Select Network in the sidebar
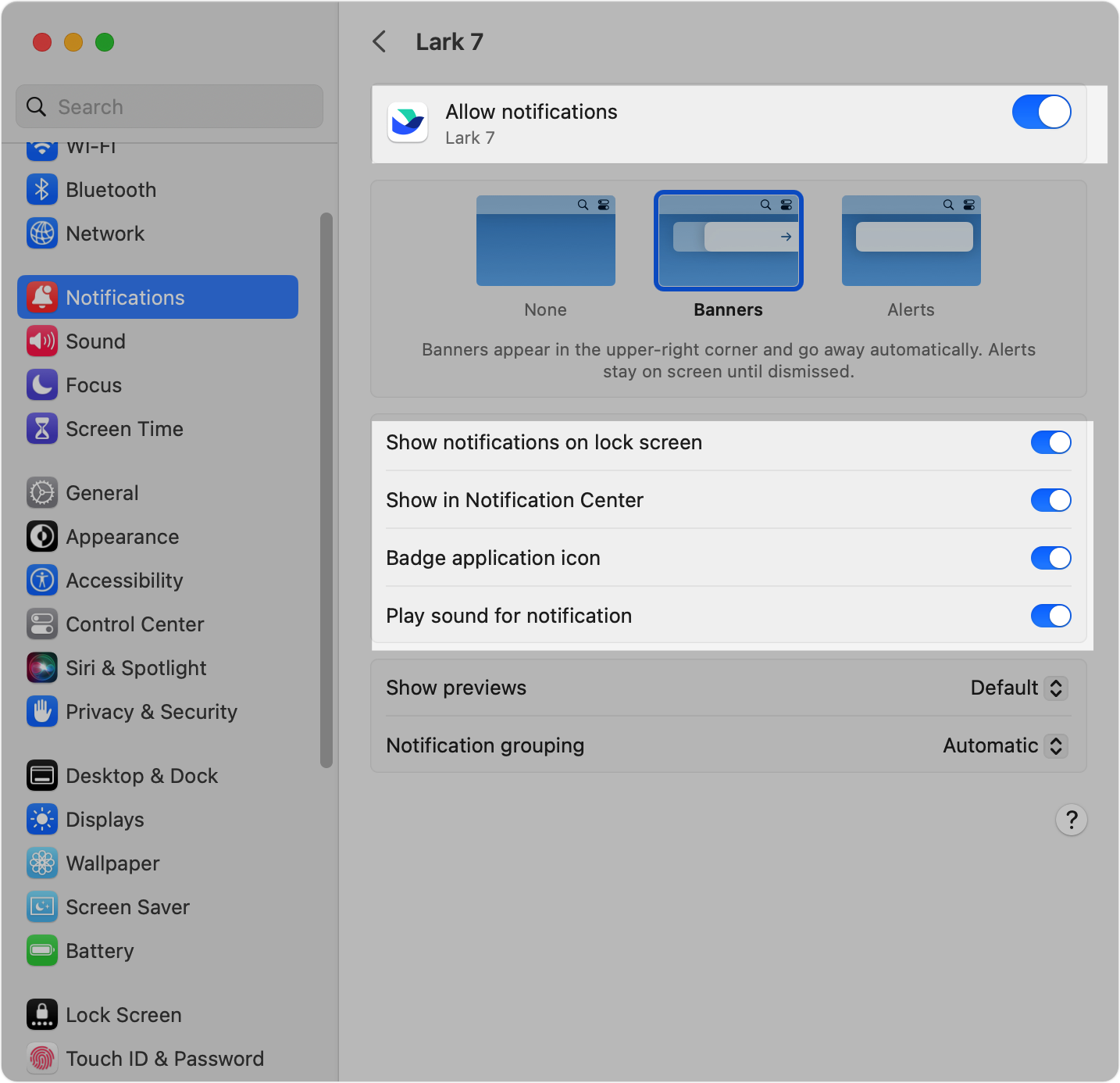The width and height of the screenshot is (1120, 1083). click(x=105, y=233)
